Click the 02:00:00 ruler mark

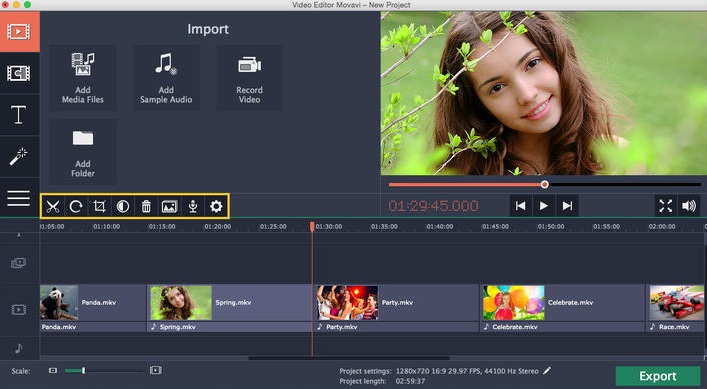[662, 226]
